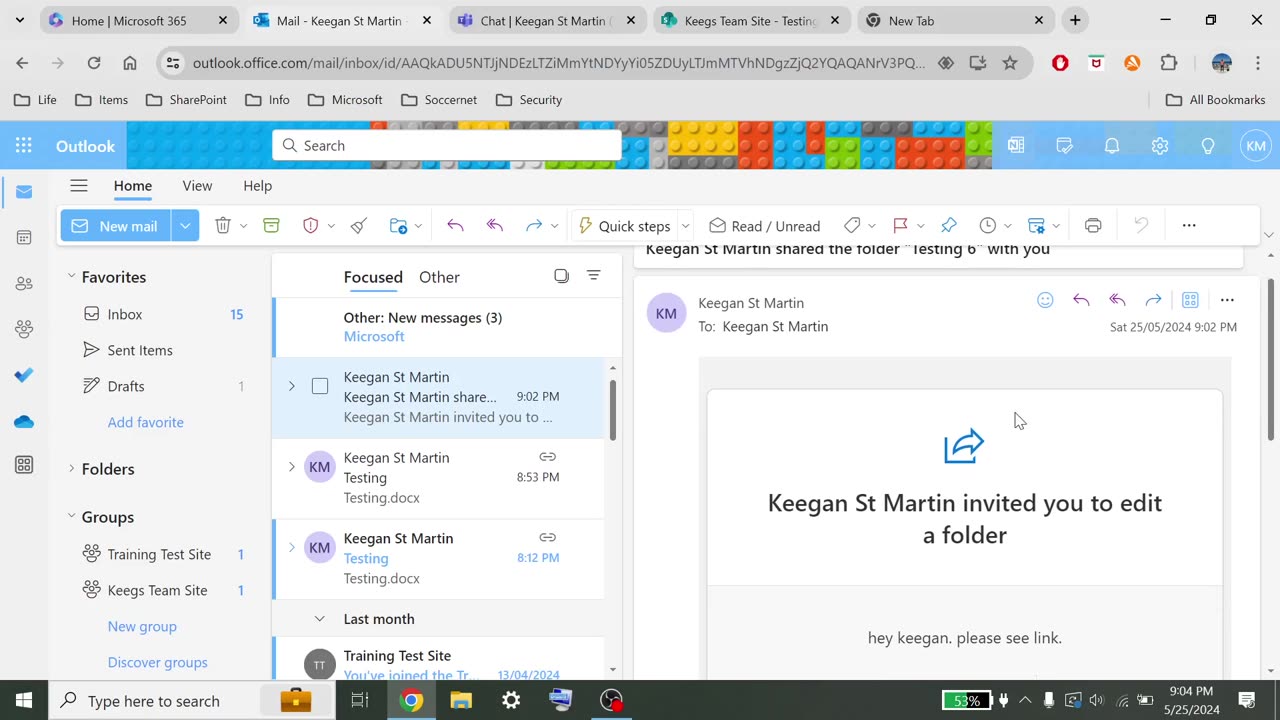Screen dimensions: 1280x720
Task: Click the Sweep broom icon
Action: tap(359, 226)
